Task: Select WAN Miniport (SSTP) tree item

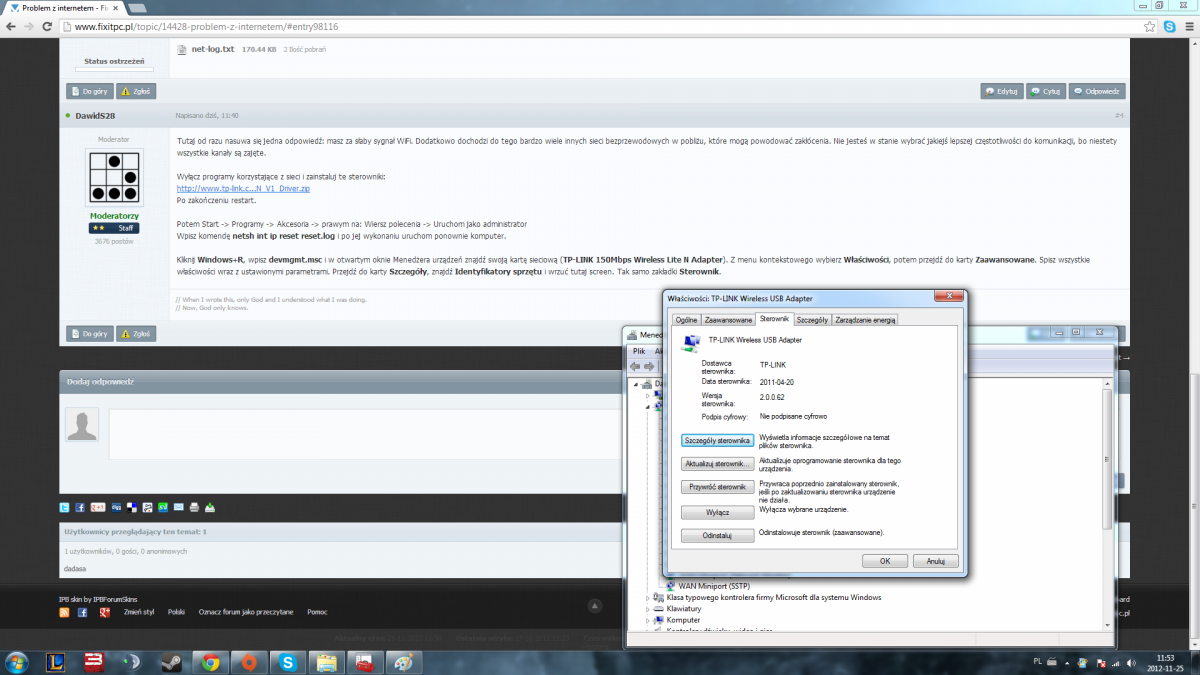Action: coord(714,585)
